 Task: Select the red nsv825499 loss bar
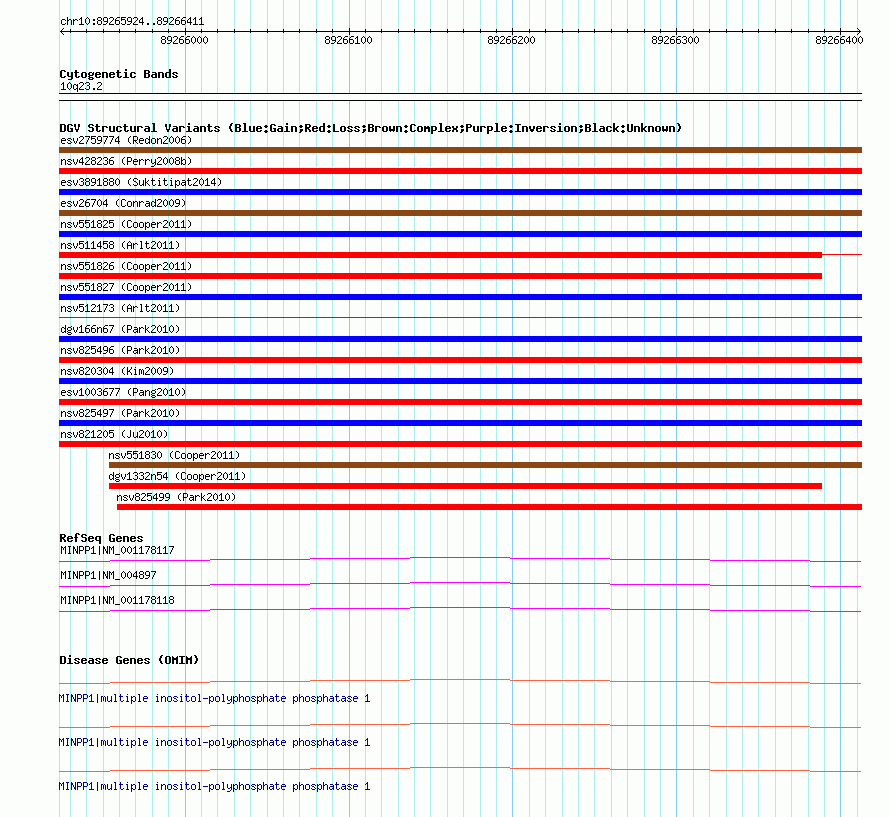pos(489,507)
